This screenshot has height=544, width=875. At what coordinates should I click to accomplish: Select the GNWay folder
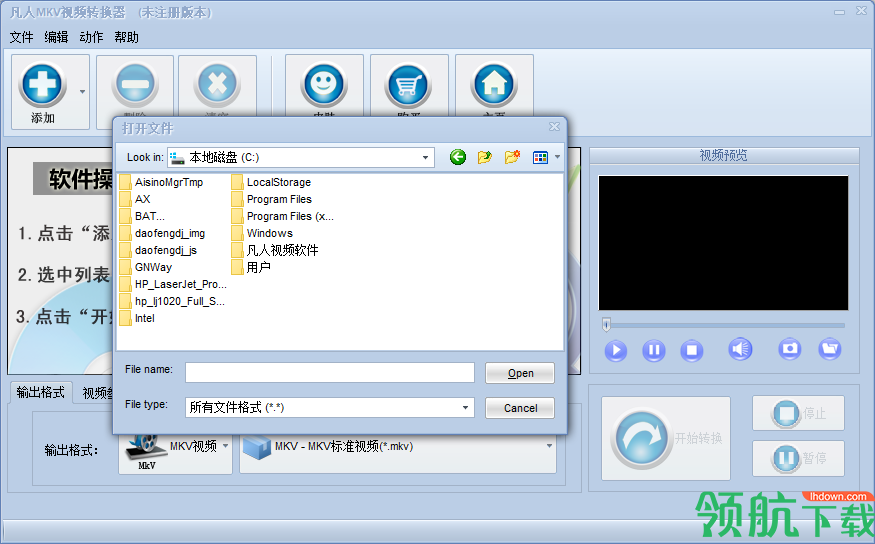[x=146, y=267]
